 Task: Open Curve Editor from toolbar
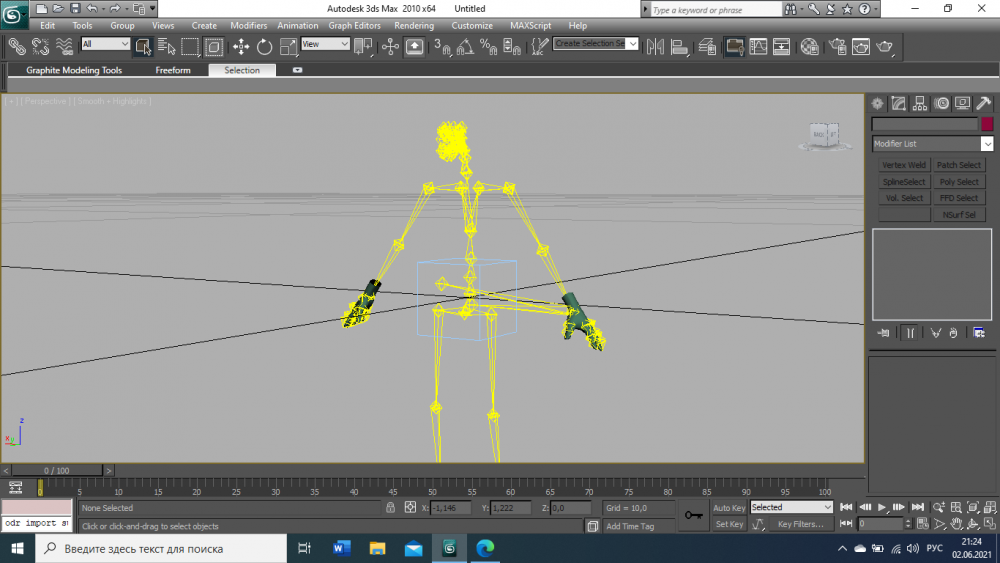coord(759,46)
